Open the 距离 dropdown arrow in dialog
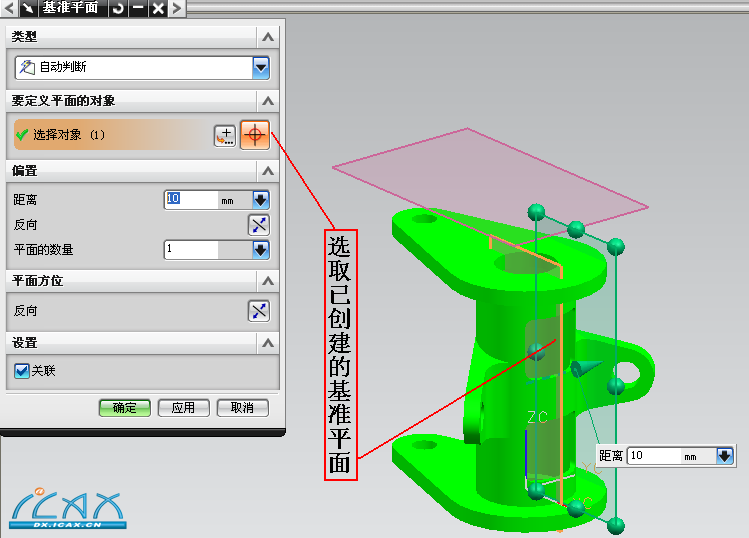 click(x=261, y=200)
